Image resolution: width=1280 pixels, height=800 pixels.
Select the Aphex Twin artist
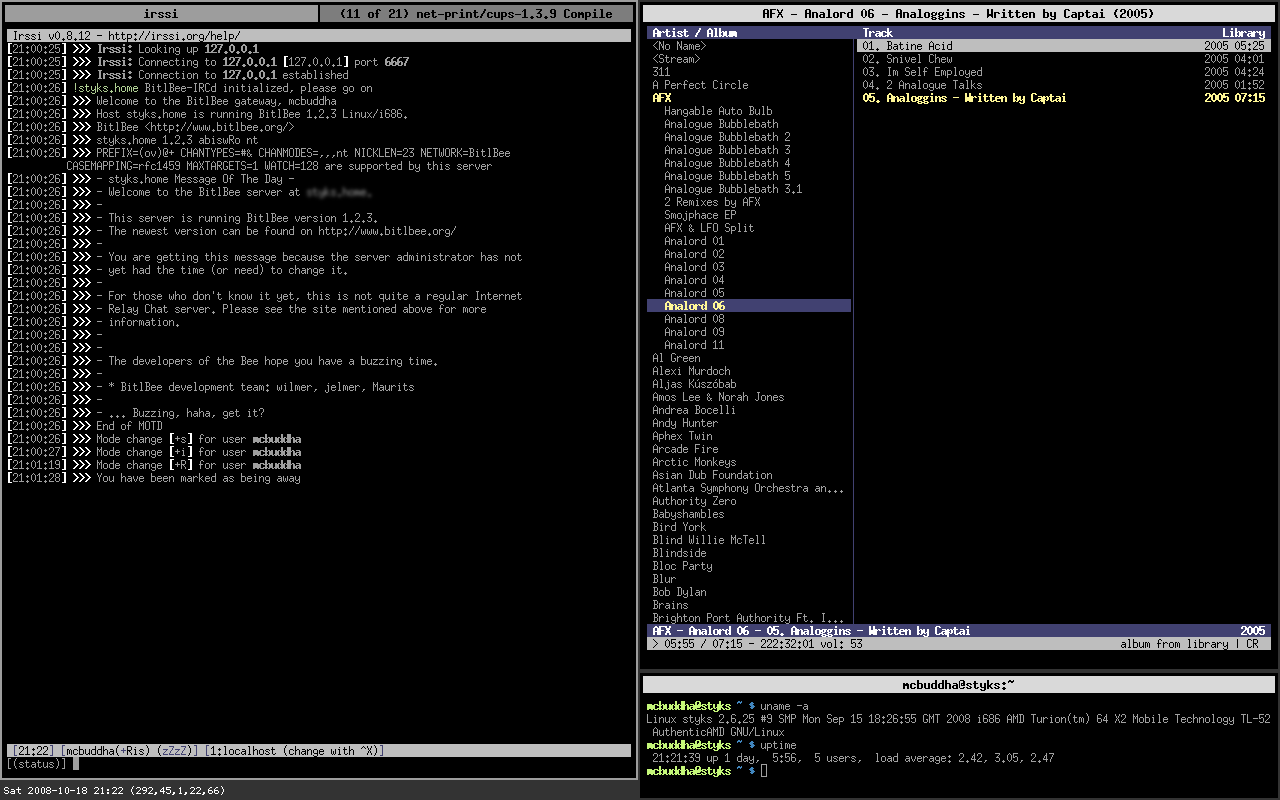point(682,436)
